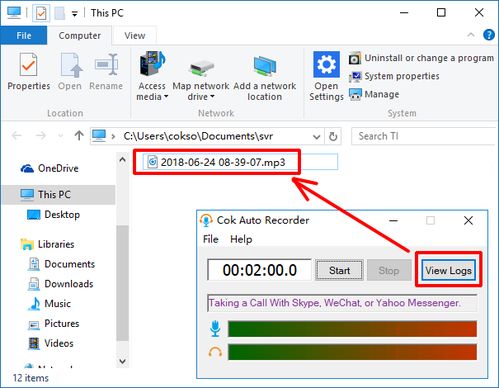Screen dimensions: 499x388
Task: Click the microphone volume level bar
Action: pyautogui.click(x=352, y=329)
